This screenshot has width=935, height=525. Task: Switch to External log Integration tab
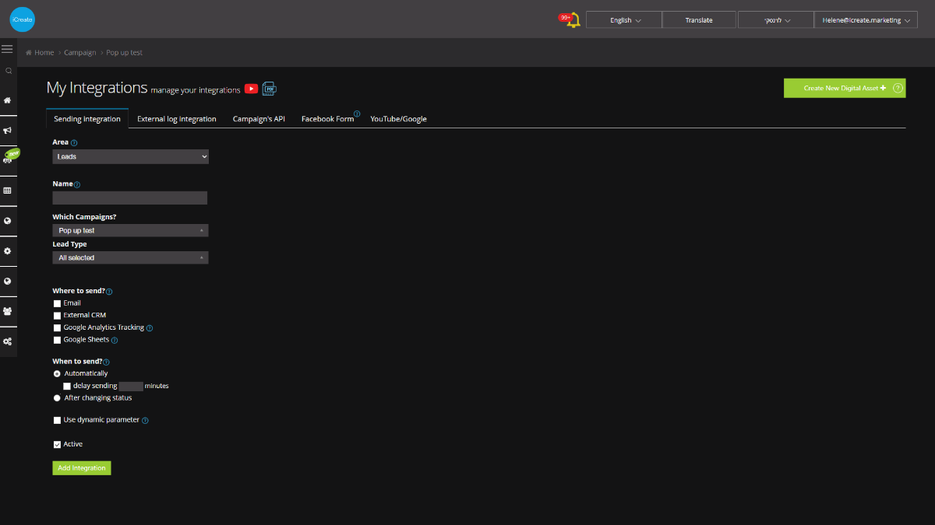(177, 119)
